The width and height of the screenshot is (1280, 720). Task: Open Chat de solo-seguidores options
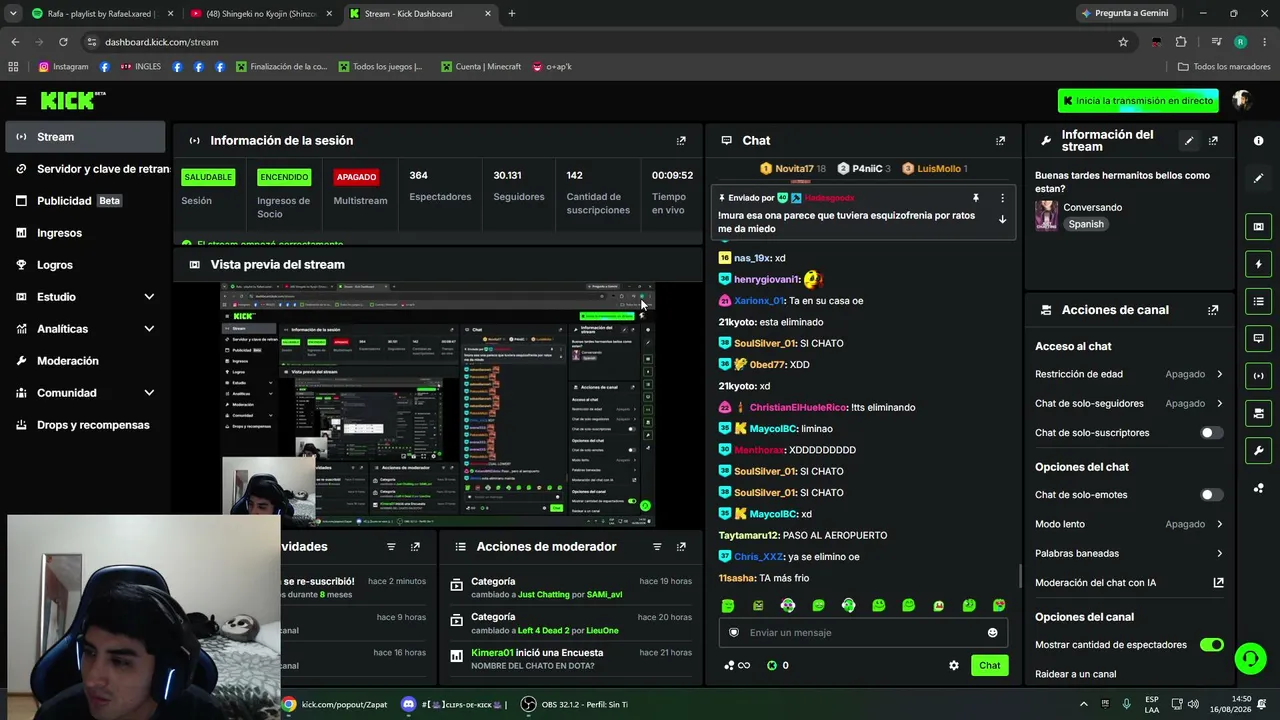[1128, 404]
